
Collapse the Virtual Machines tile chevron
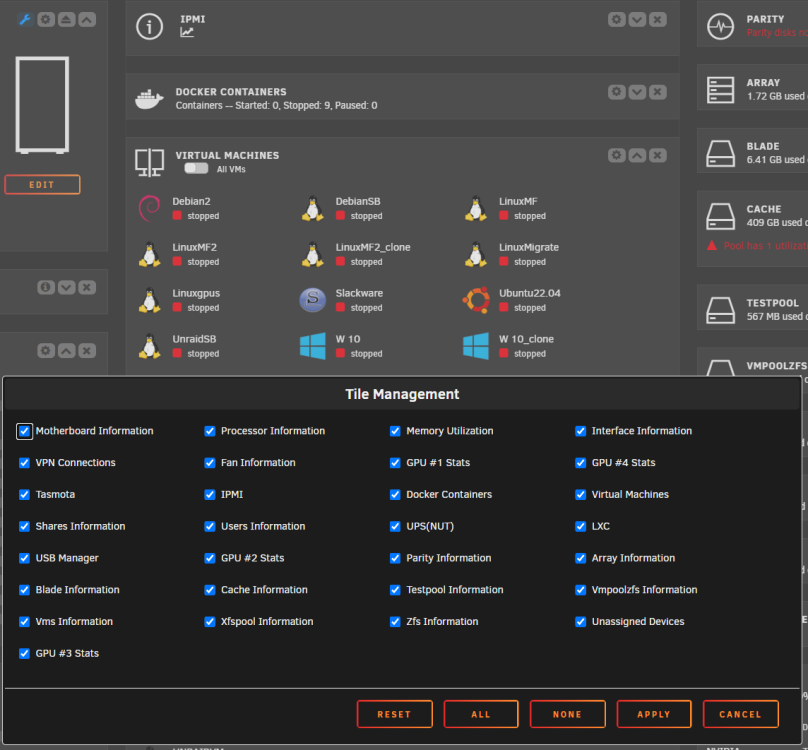[637, 155]
